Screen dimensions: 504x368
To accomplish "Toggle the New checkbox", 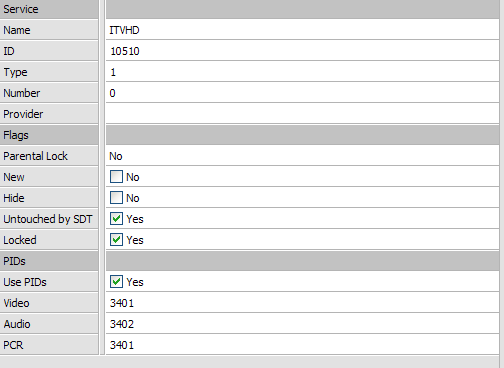I will (x=116, y=177).
